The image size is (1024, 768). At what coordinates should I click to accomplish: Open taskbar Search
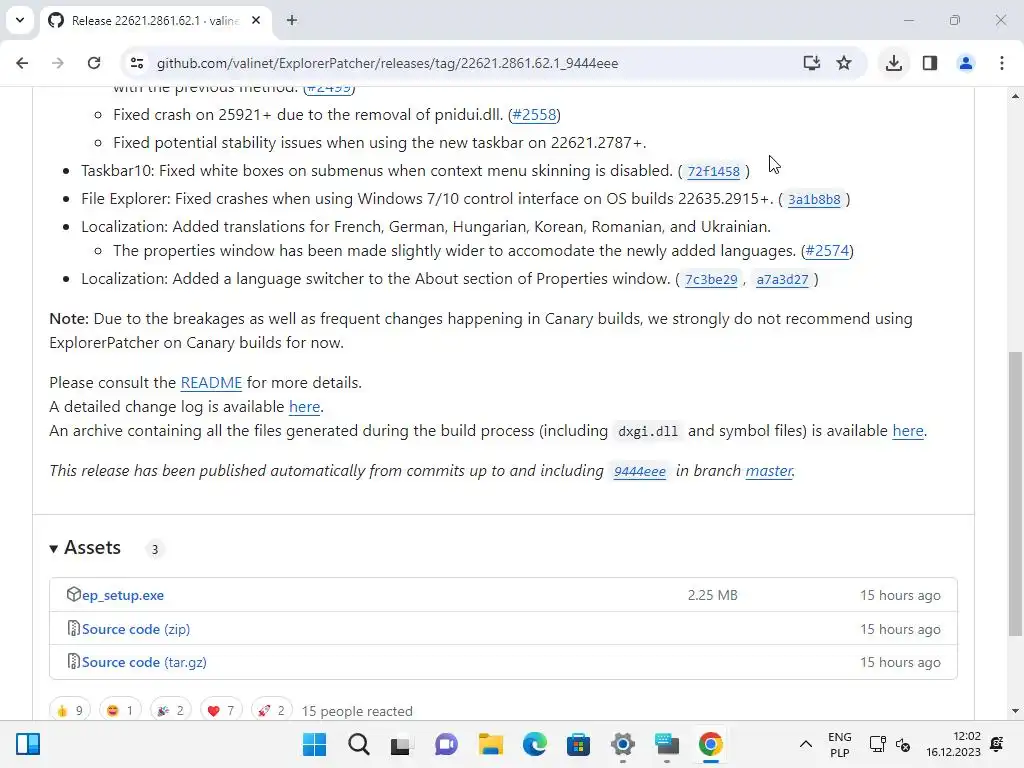[359, 744]
